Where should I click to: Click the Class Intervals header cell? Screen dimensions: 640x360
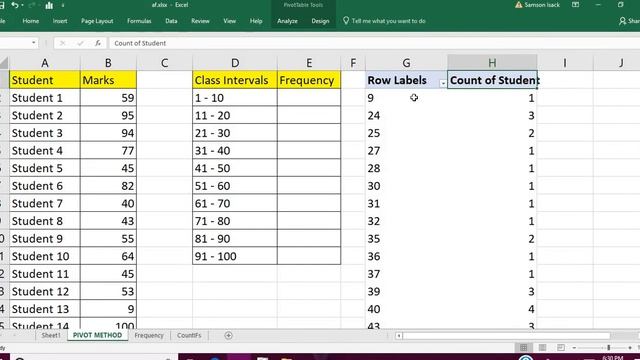click(x=235, y=80)
